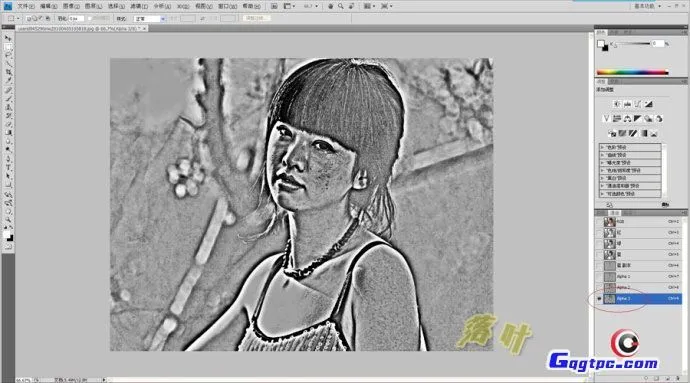The height and width of the screenshot is (383, 690).
Task: Save selection as channel button
Action: tap(656, 378)
